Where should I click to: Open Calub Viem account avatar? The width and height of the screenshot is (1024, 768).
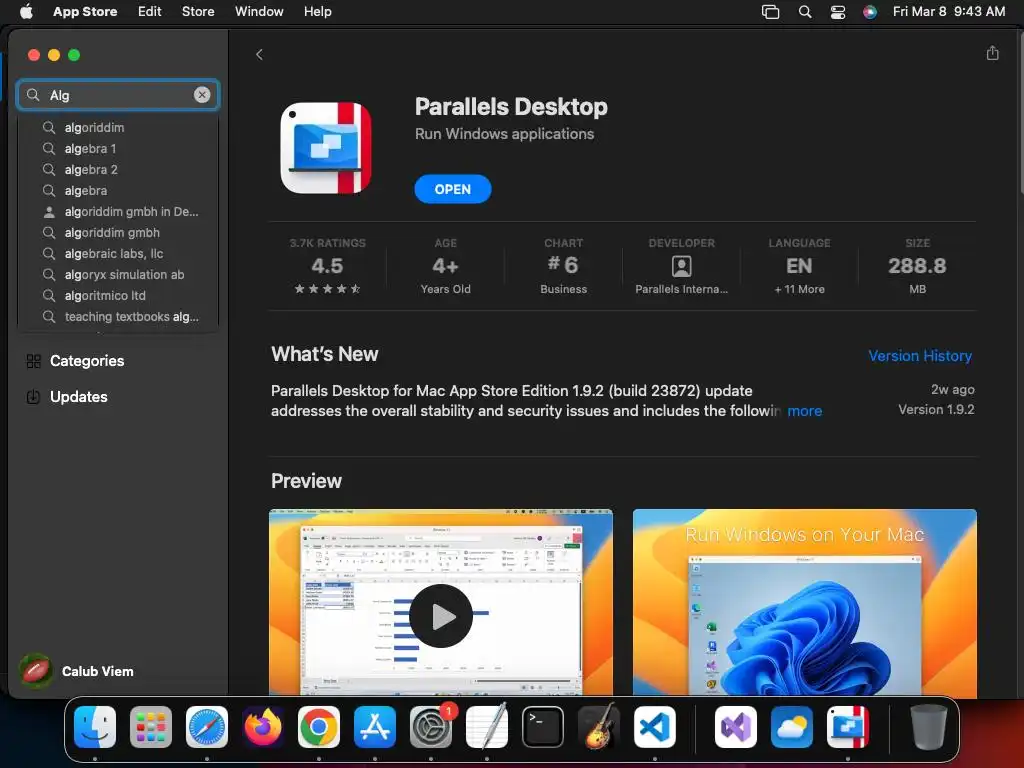(x=36, y=671)
